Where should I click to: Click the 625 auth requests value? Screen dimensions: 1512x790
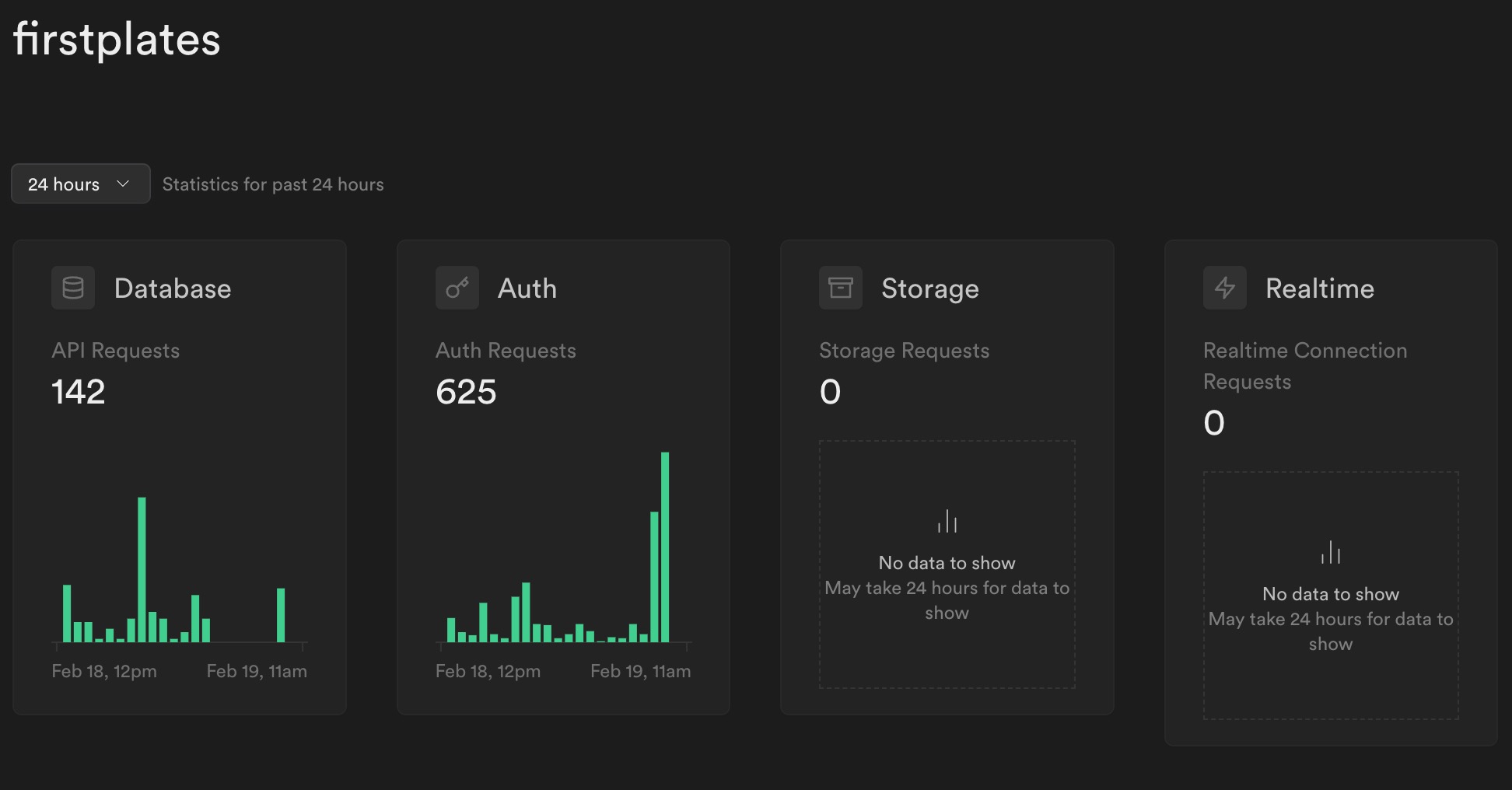[466, 391]
